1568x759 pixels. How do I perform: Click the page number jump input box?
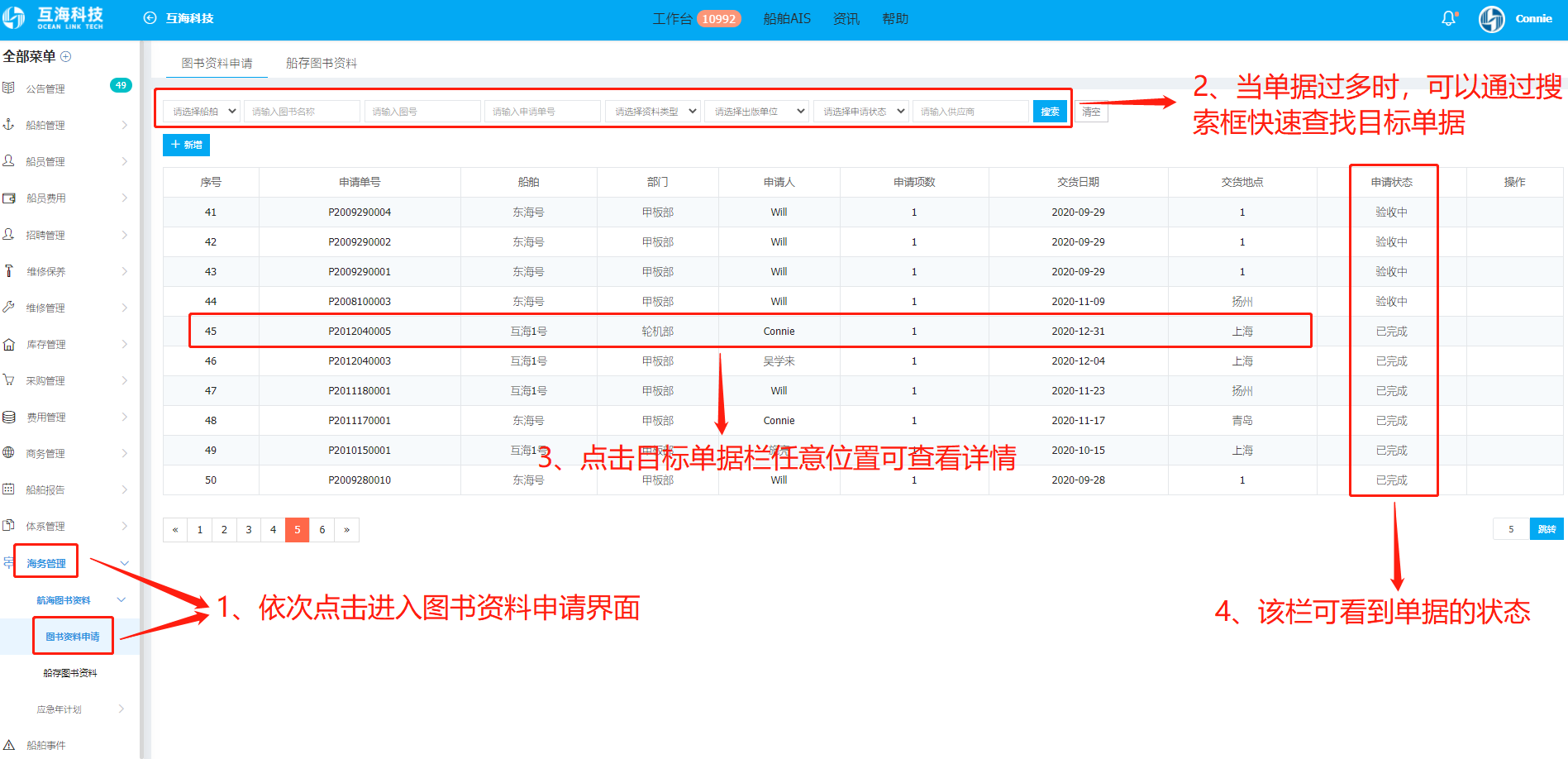pos(1511,529)
